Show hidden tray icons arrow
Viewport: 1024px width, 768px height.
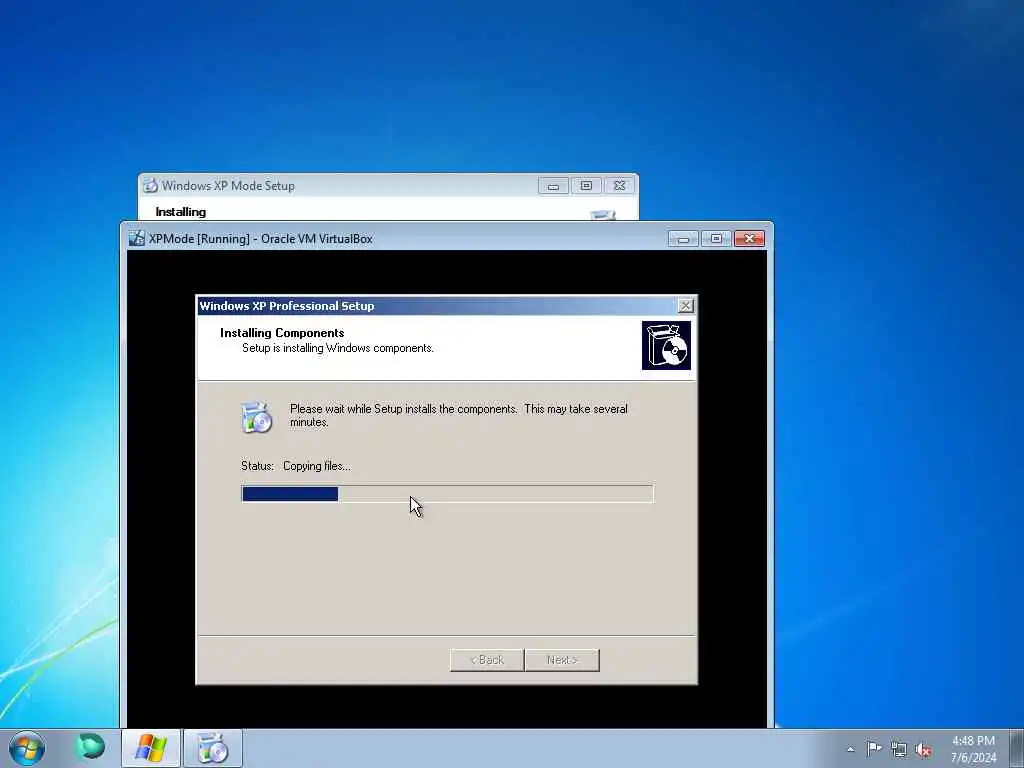[x=850, y=749]
